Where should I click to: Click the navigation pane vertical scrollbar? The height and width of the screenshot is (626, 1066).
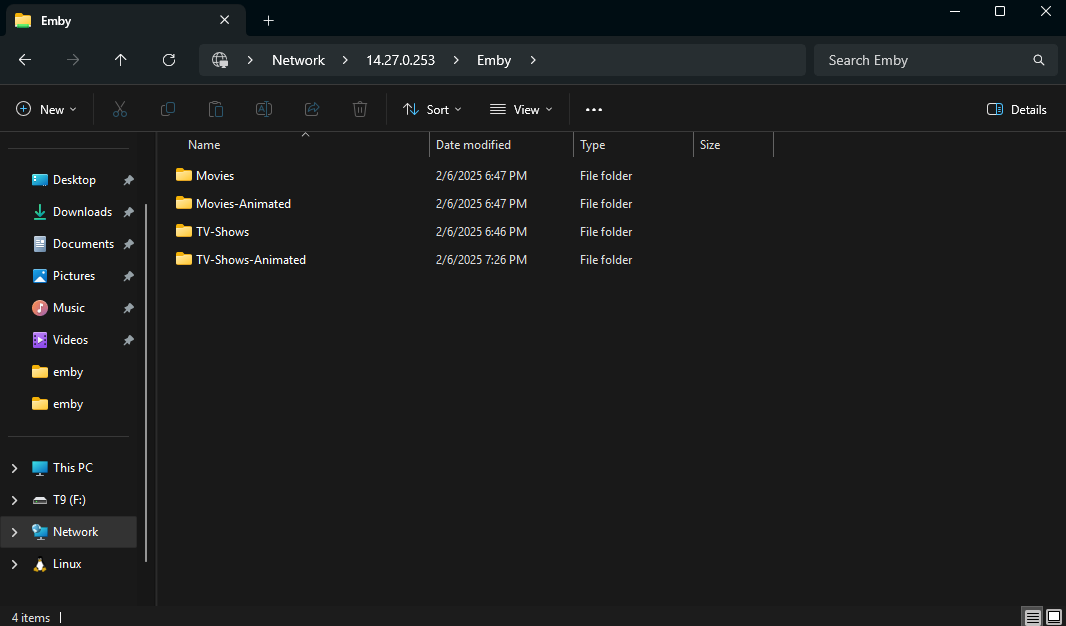(146, 381)
